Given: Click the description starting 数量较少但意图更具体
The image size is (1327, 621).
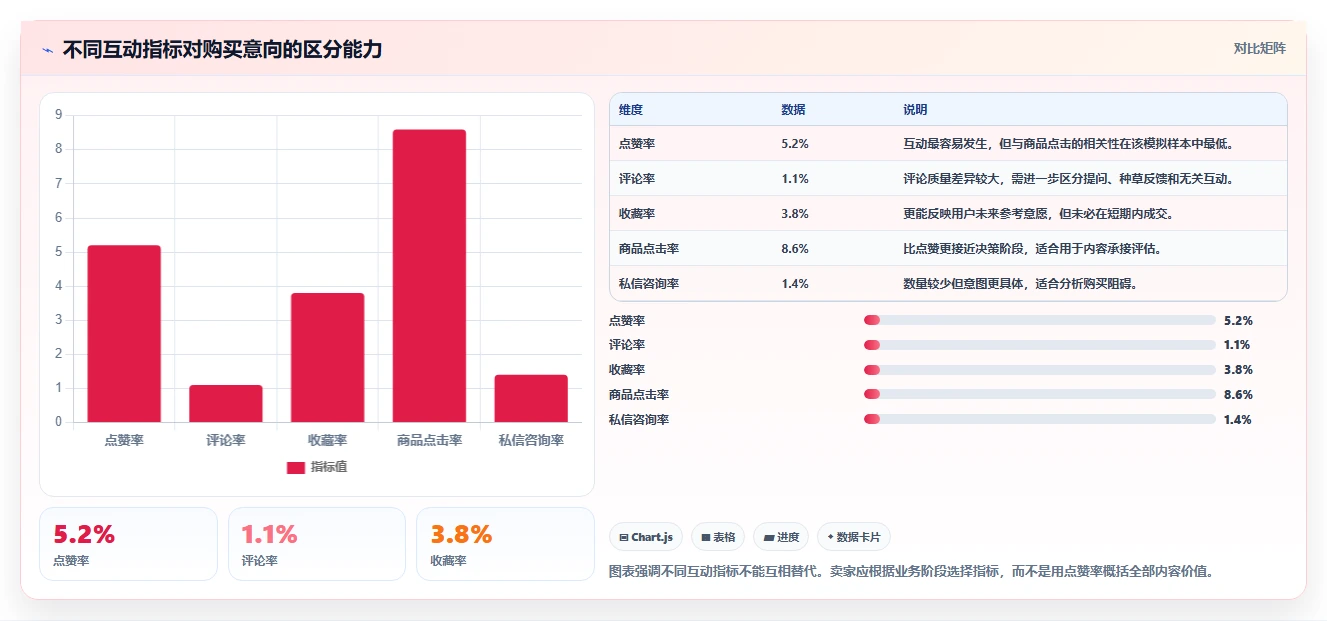Looking at the screenshot, I should pyautogui.click(x=1020, y=284).
